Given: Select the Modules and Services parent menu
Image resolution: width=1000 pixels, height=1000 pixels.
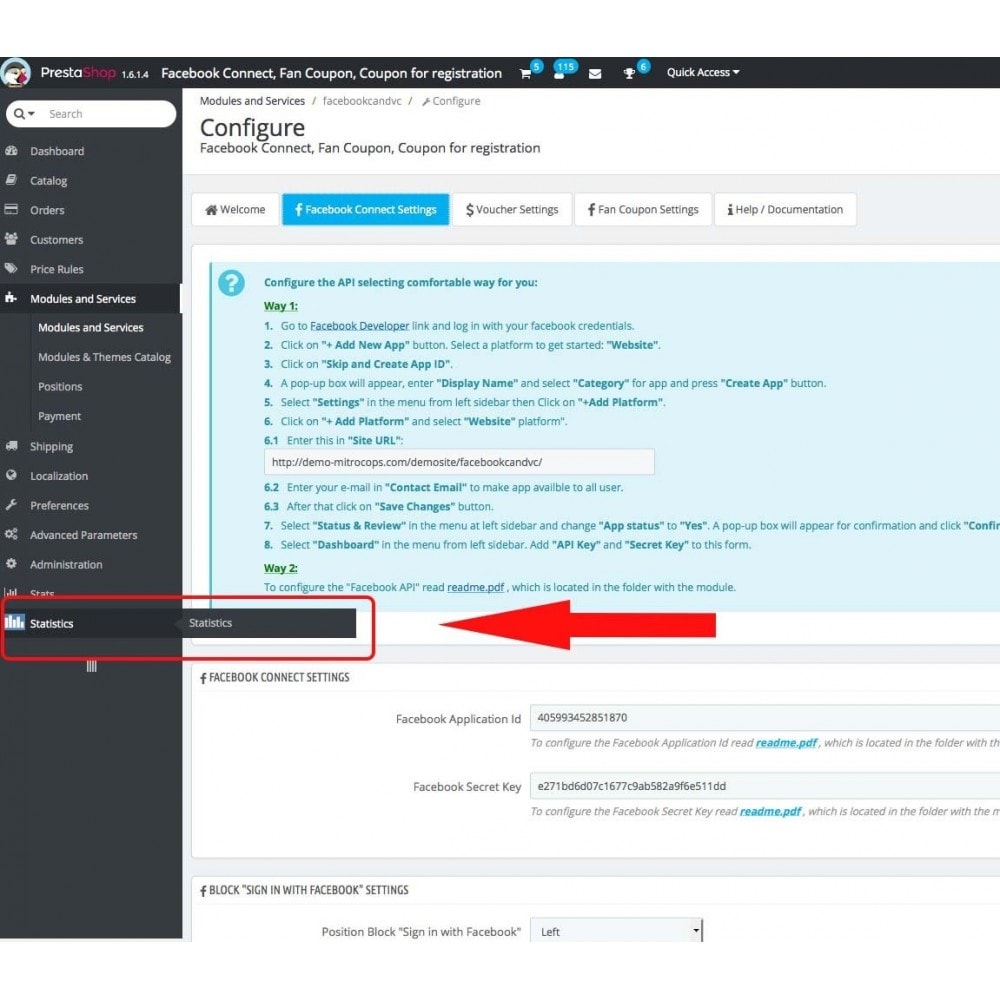Looking at the screenshot, I should [83, 298].
